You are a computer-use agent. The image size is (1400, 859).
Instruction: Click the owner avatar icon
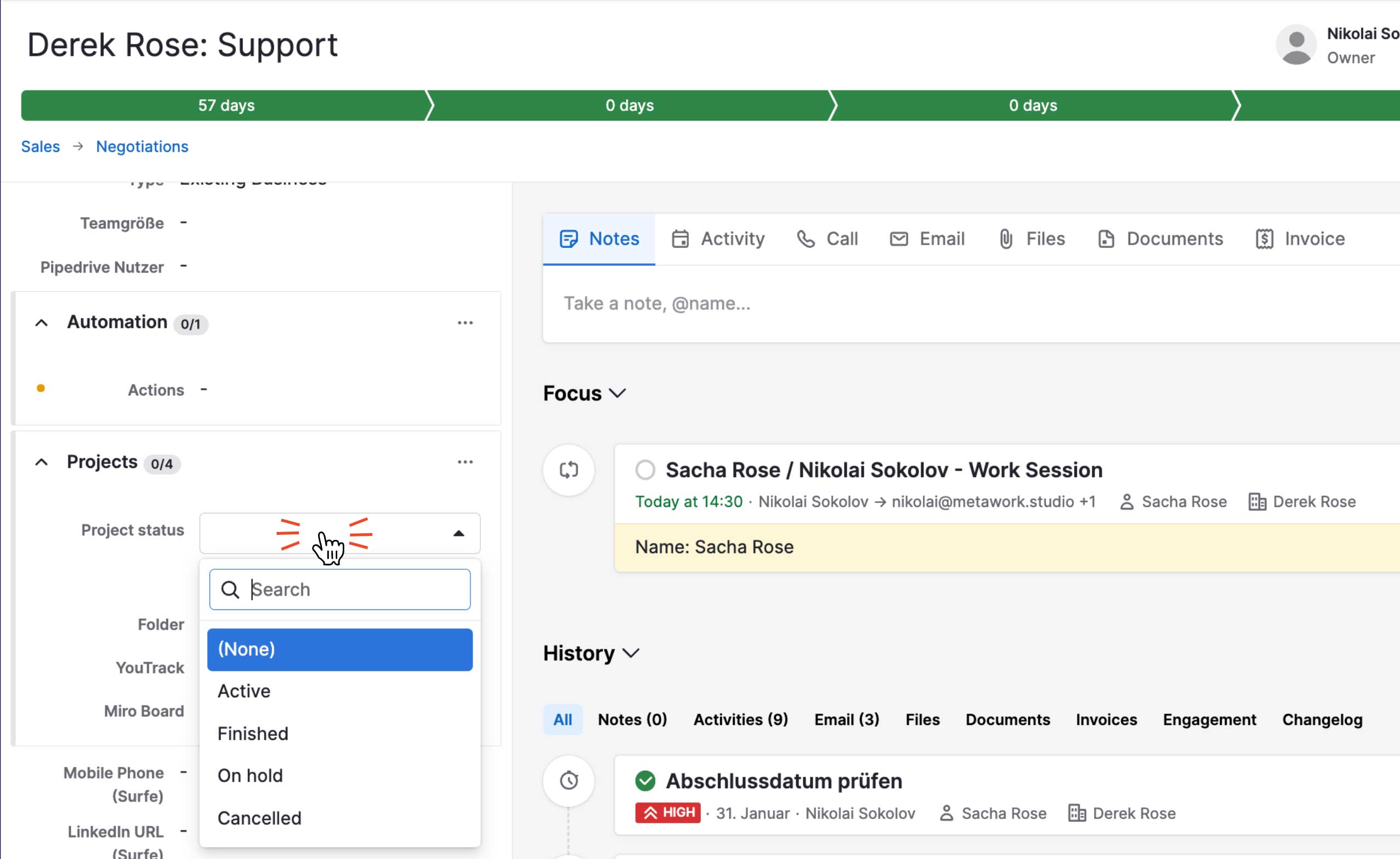tap(1296, 45)
